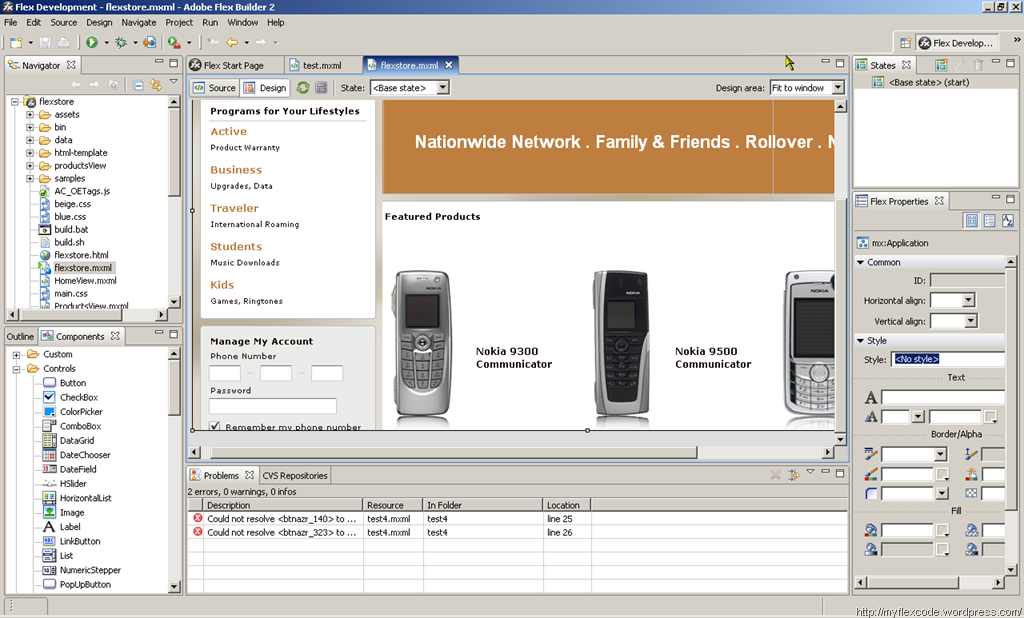Switch editor to Source mode
This screenshot has width=1024, height=618.
[214, 88]
